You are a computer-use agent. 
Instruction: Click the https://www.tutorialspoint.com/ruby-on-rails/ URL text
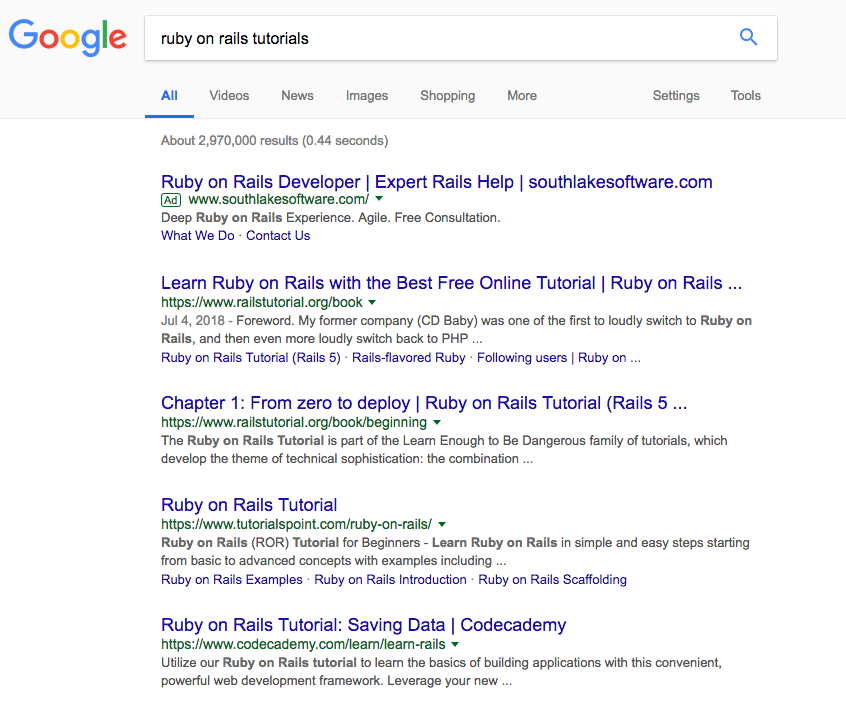coord(296,524)
